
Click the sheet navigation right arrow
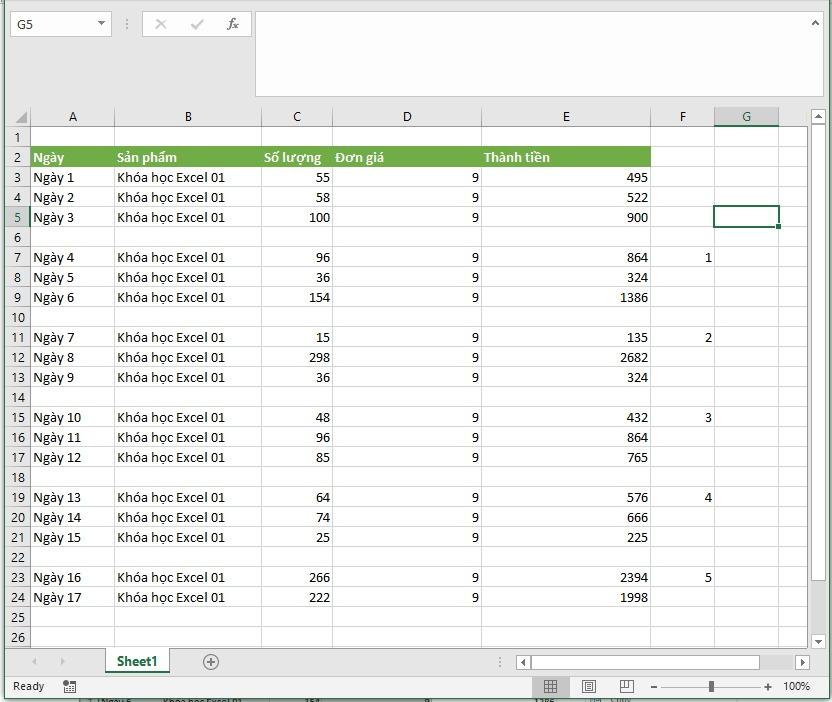tap(64, 661)
